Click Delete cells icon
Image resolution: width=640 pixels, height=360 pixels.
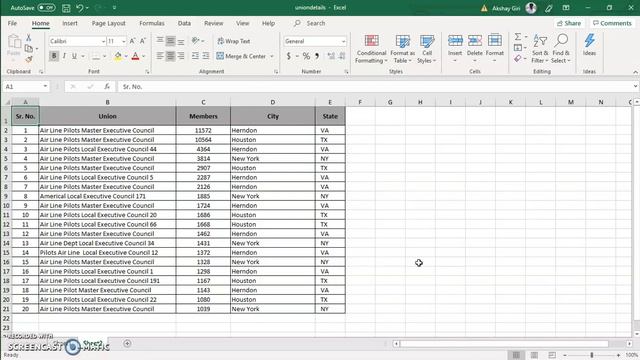pos(475,41)
